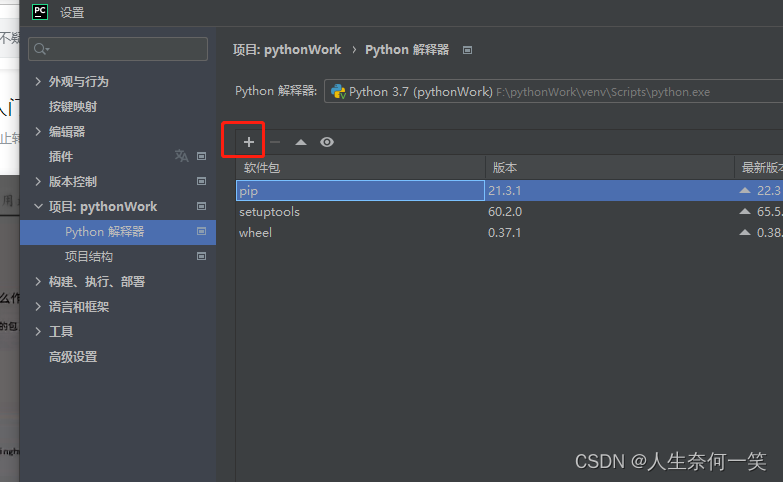The height and width of the screenshot is (482, 783).
Task: Select the setuptools package row
Action: (x=509, y=211)
